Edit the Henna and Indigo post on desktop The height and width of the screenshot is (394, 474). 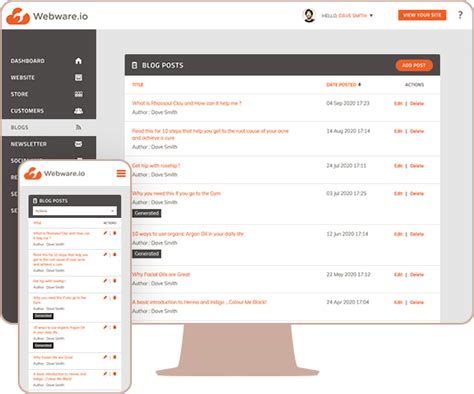pos(398,302)
